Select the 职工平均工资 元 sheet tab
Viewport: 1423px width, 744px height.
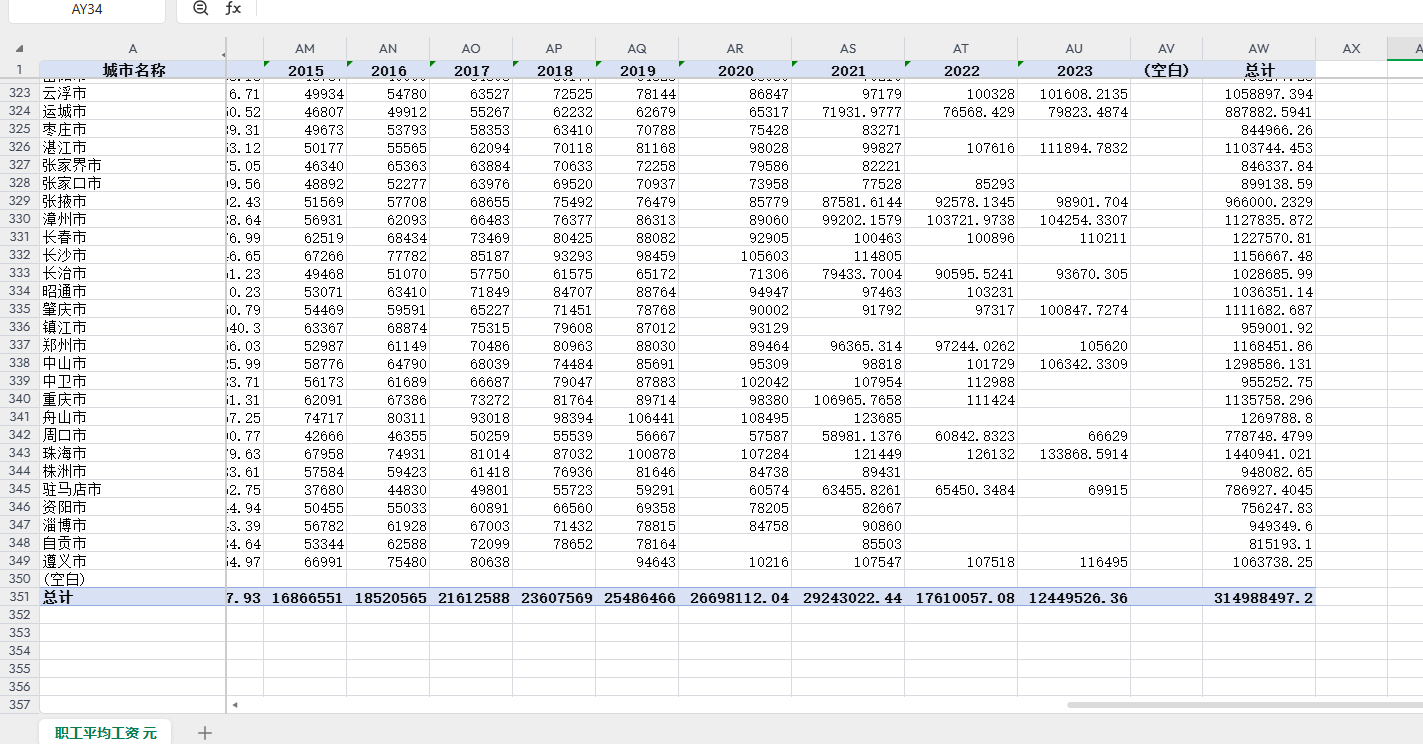106,733
